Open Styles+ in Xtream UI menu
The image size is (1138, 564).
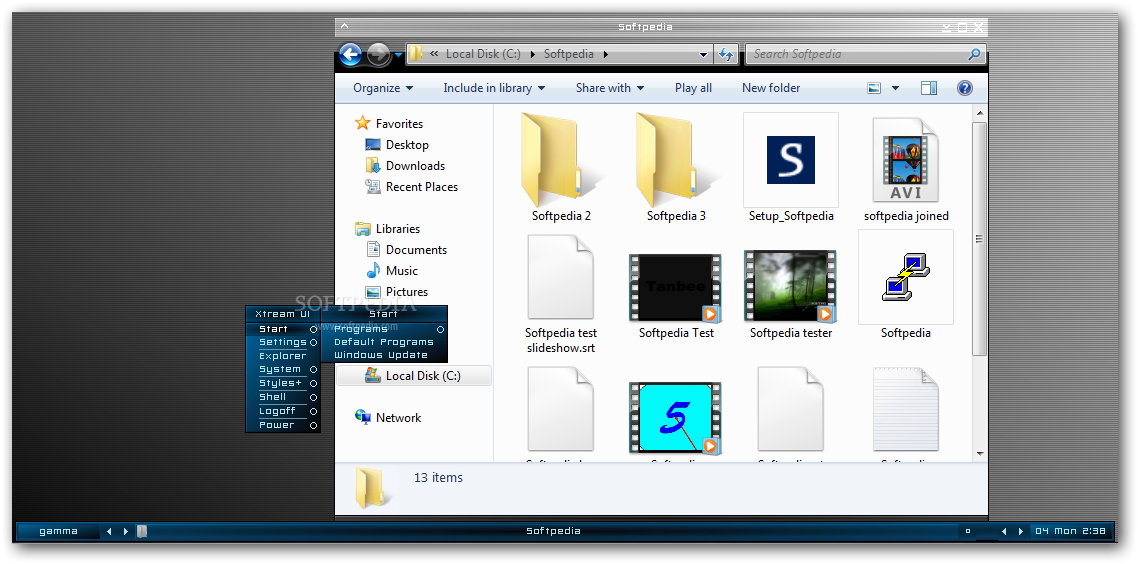point(282,383)
